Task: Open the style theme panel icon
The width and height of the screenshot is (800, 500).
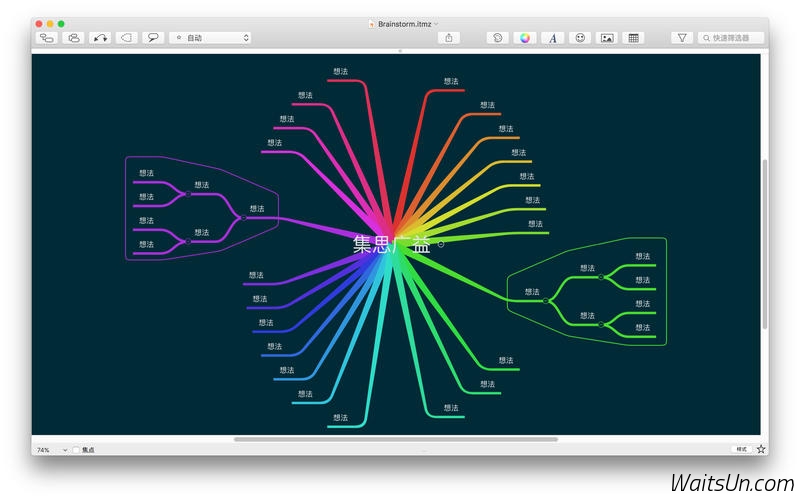Action: tap(498, 38)
